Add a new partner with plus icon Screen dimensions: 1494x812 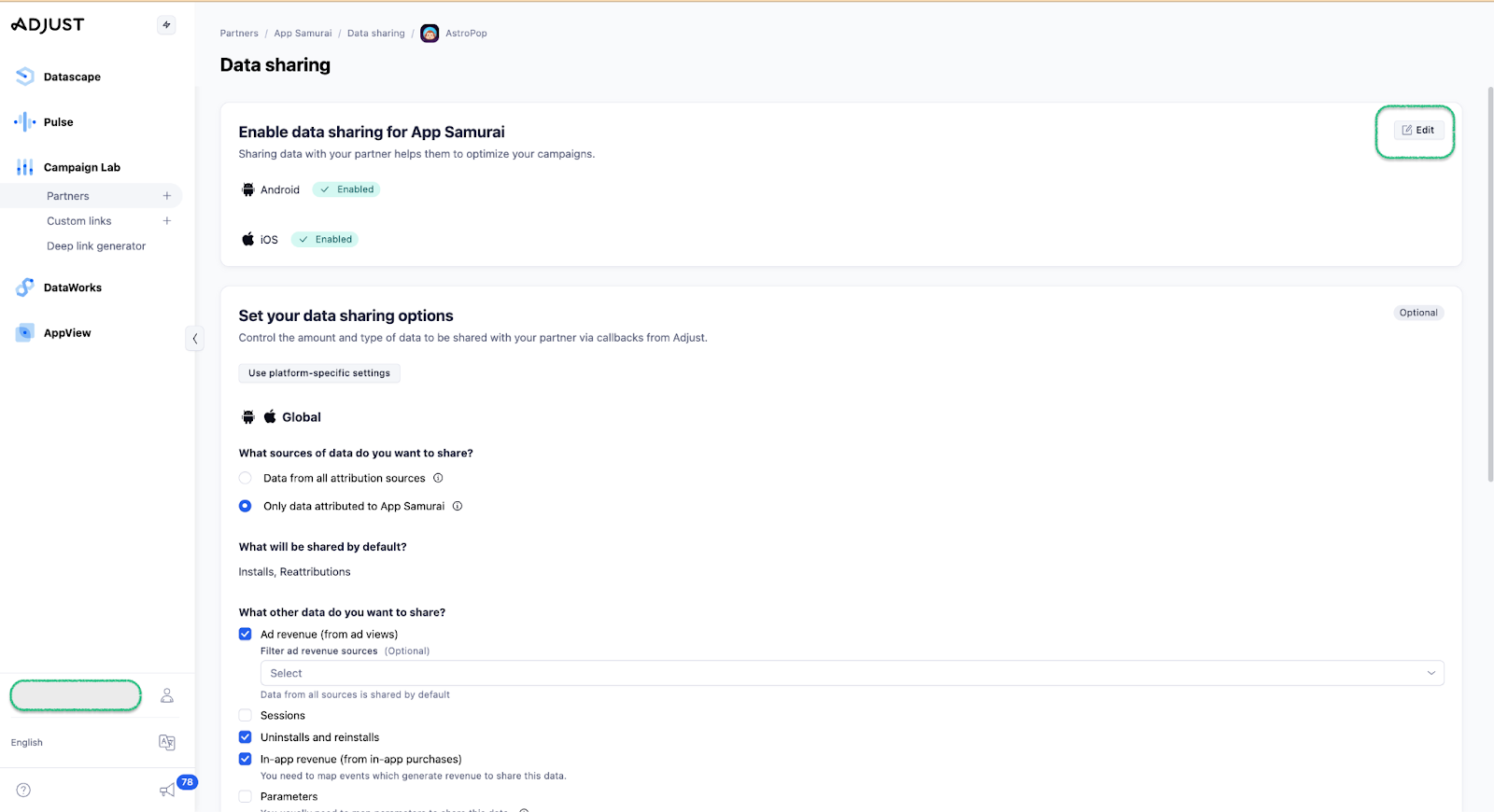(167, 196)
